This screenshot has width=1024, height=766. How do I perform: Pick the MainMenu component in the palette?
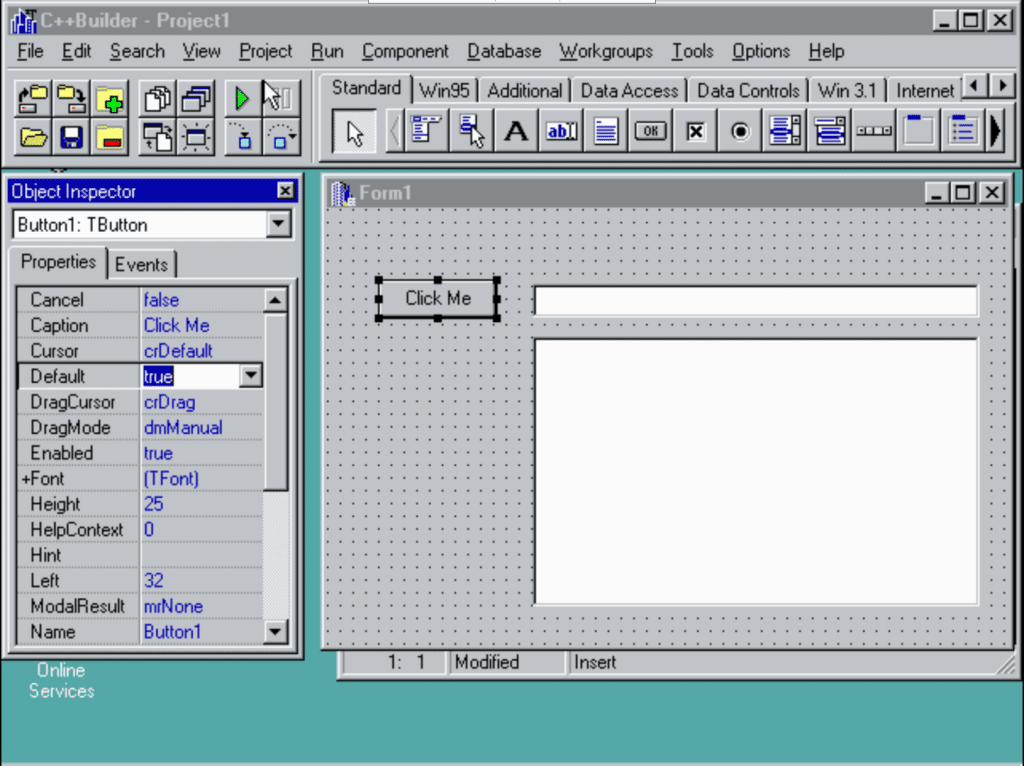426,131
